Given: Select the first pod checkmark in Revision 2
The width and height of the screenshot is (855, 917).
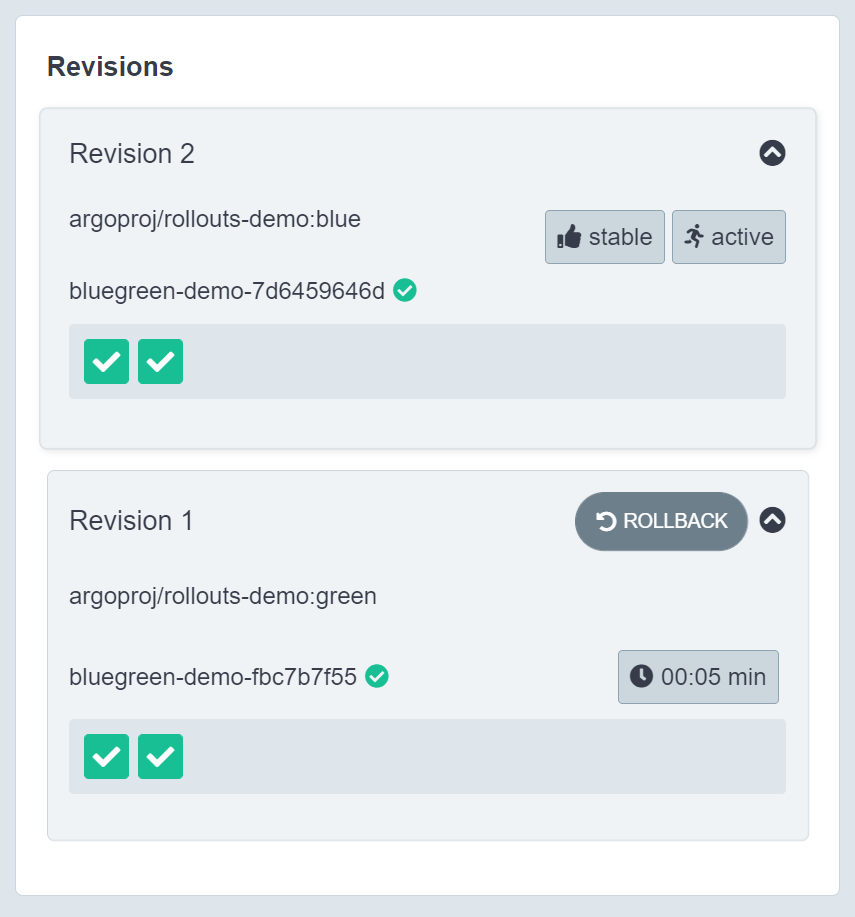Looking at the screenshot, I should 106,361.
